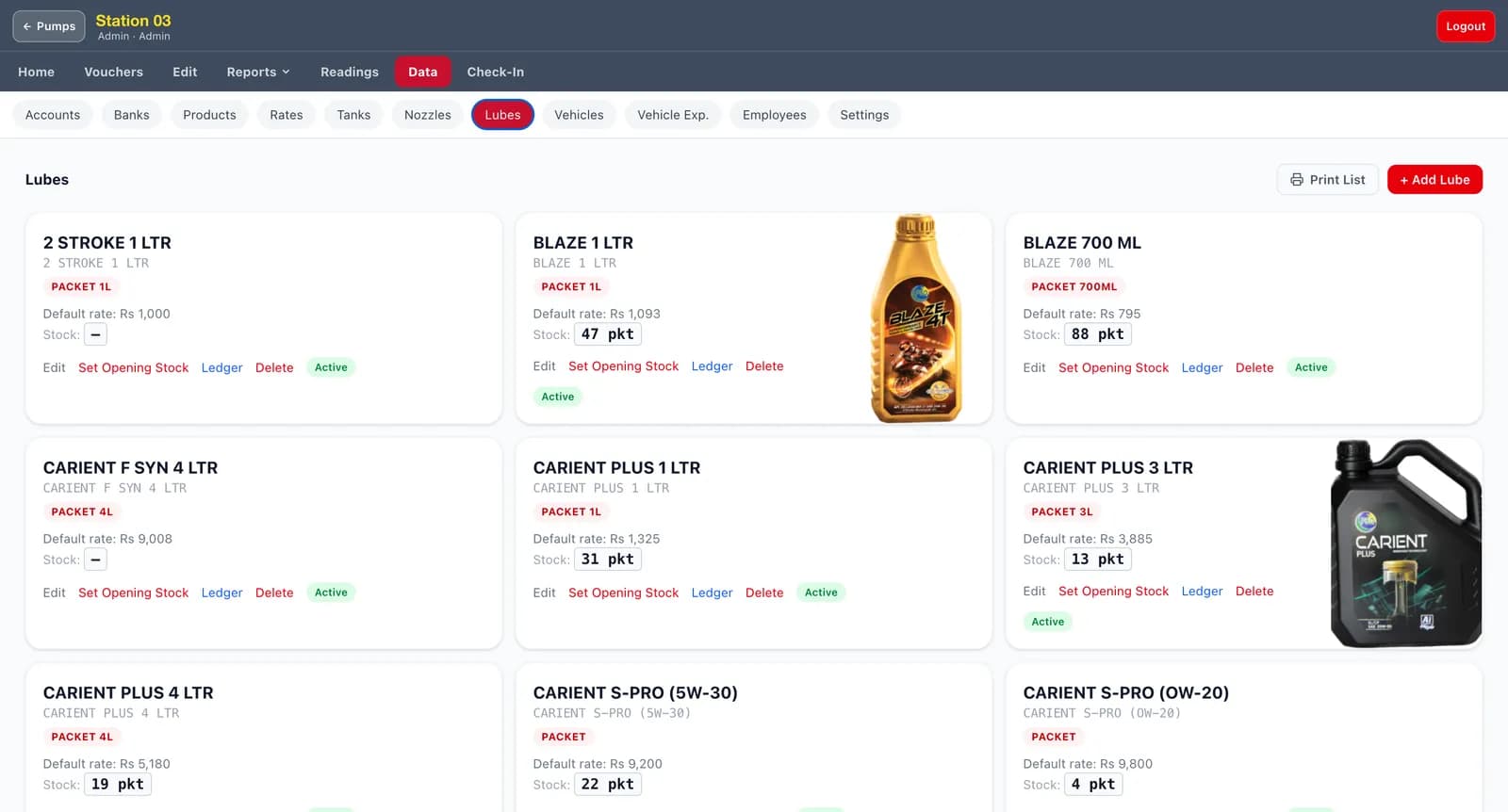Switch to the Banks tab

[x=131, y=115]
